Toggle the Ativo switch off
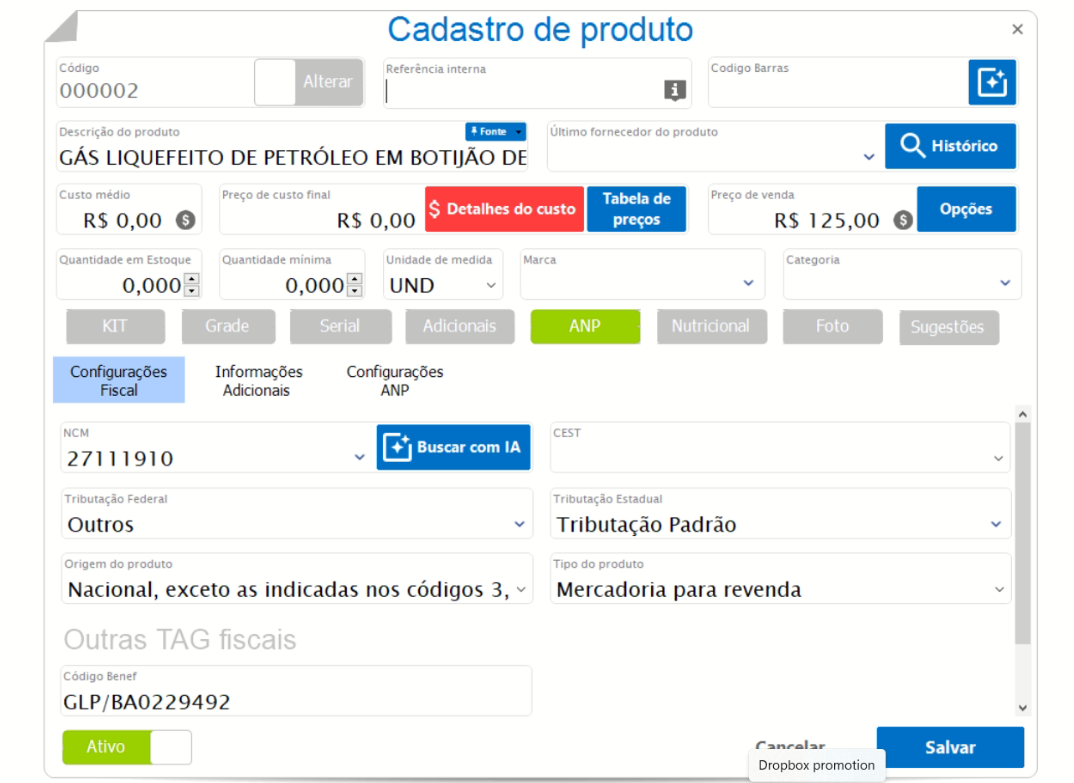 (127, 747)
